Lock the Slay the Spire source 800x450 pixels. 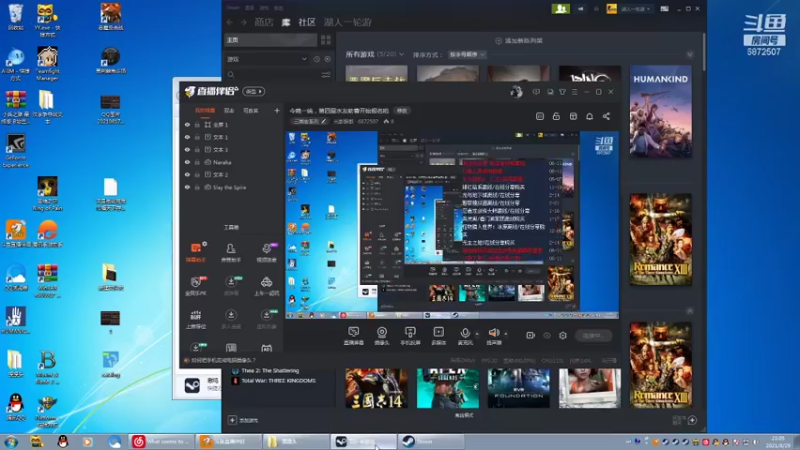[197, 187]
